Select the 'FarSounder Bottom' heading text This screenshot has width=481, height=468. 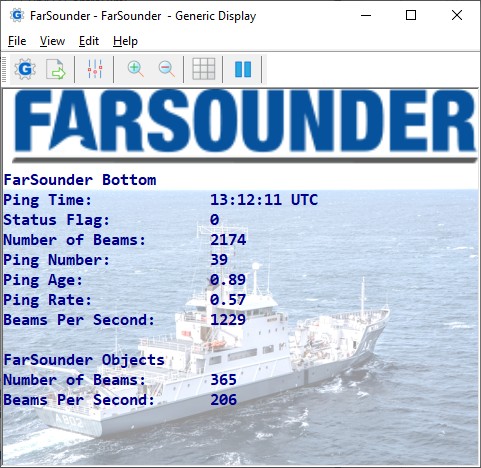(80, 180)
